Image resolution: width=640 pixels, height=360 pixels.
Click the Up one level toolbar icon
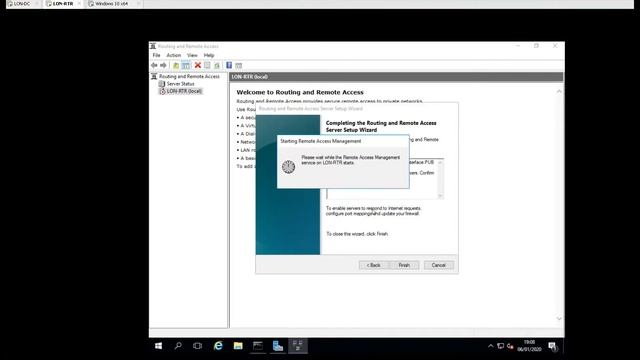click(x=176, y=65)
